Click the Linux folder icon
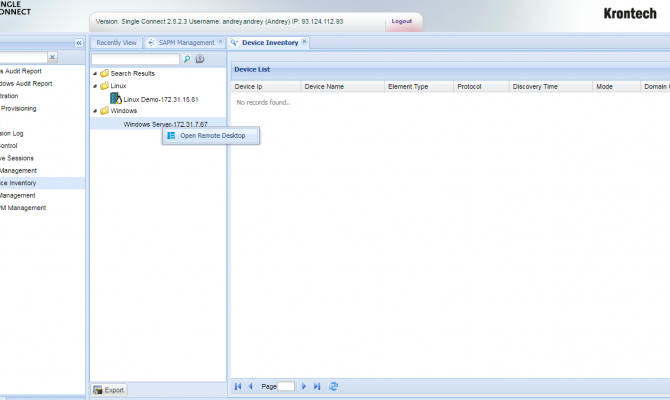The height and width of the screenshot is (400, 670). (104, 86)
